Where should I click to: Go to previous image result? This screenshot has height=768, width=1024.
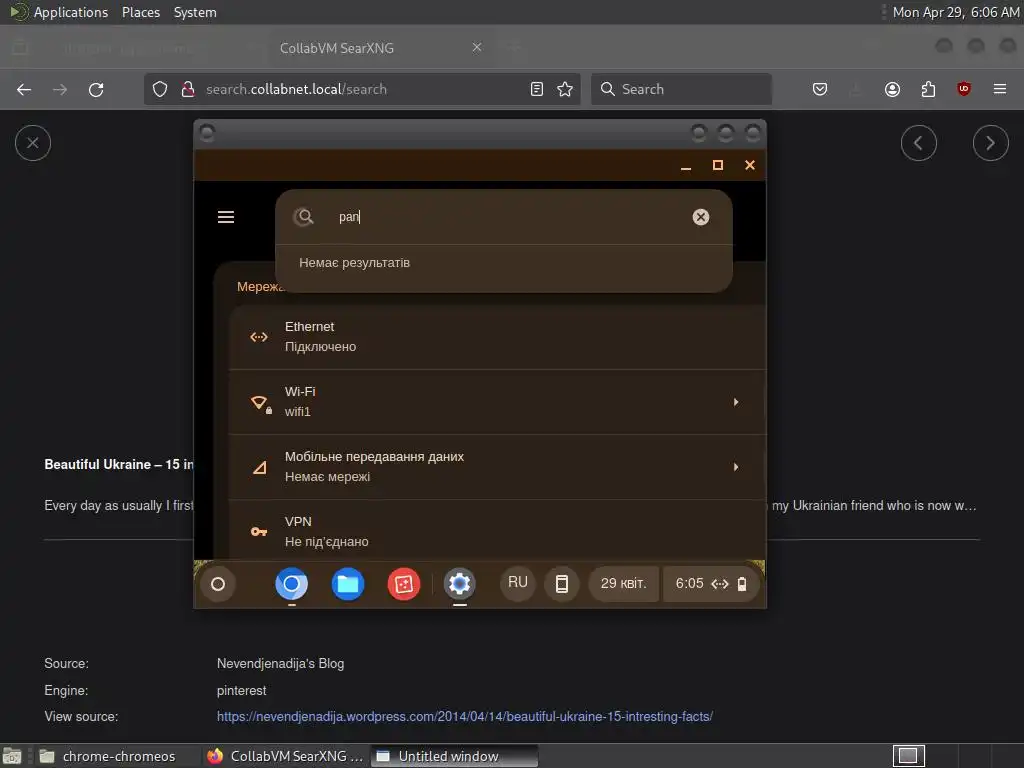919,143
